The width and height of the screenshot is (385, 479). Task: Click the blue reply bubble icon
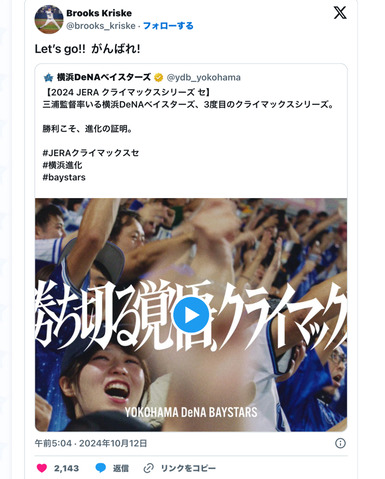pos(101,468)
